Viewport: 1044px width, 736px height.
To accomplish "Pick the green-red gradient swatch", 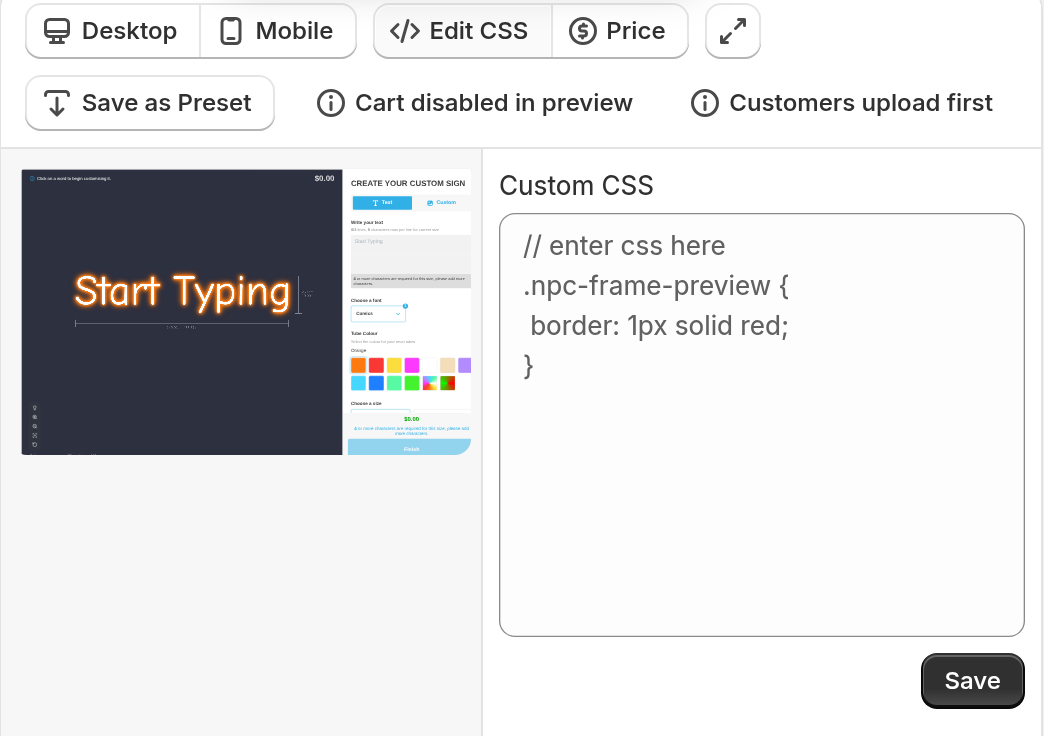I will [447, 383].
